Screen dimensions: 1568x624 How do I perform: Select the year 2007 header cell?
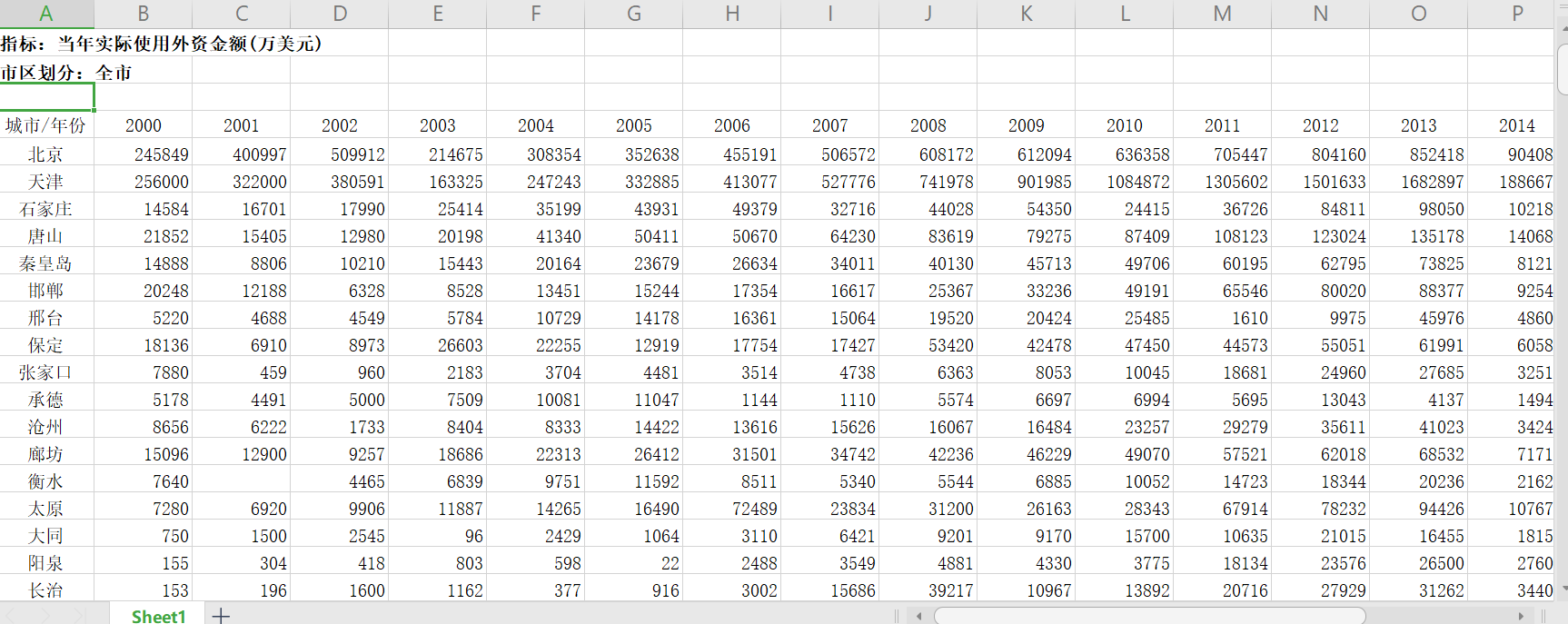pyautogui.click(x=830, y=125)
